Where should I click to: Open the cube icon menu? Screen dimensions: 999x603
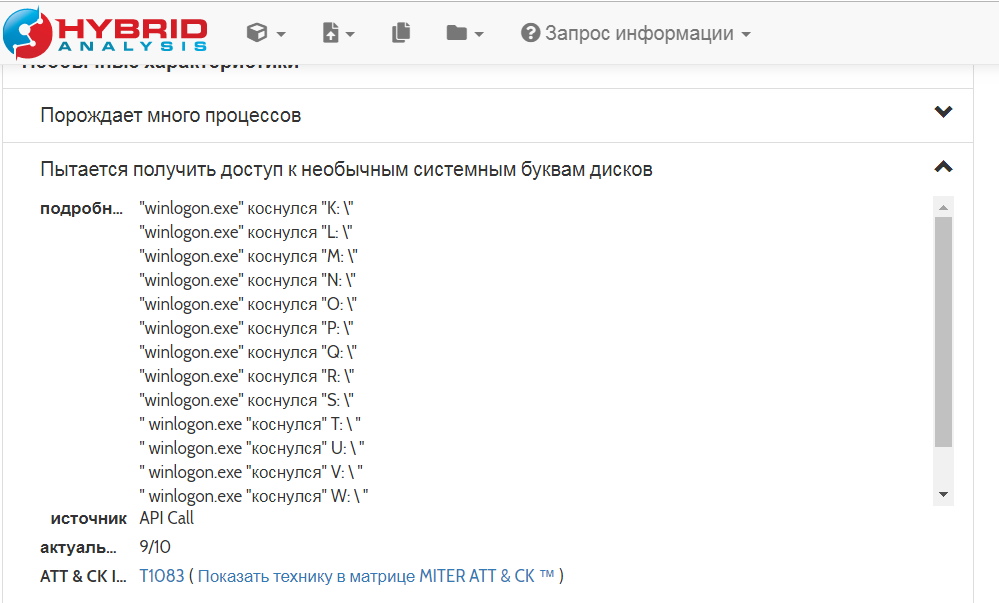(x=257, y=33)
